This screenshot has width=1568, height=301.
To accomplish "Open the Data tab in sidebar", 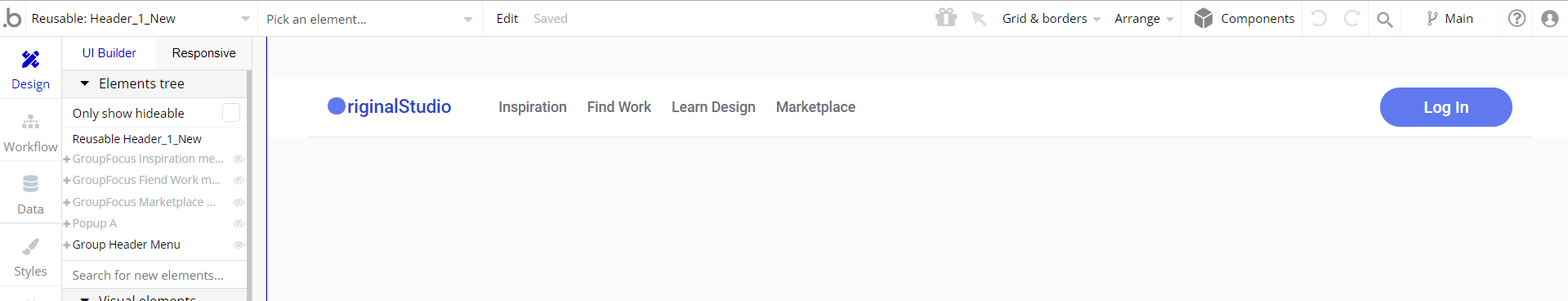I will [30, 194].
